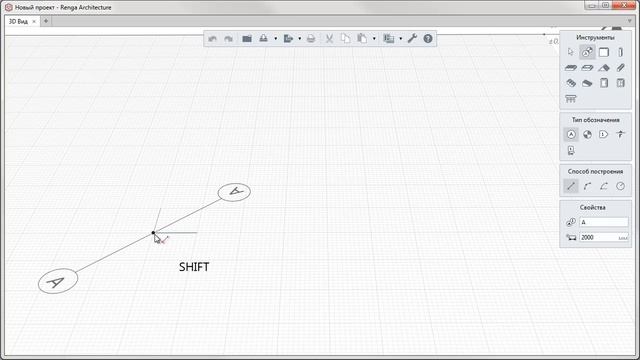Choose the Door tool

tap(604, 83)
